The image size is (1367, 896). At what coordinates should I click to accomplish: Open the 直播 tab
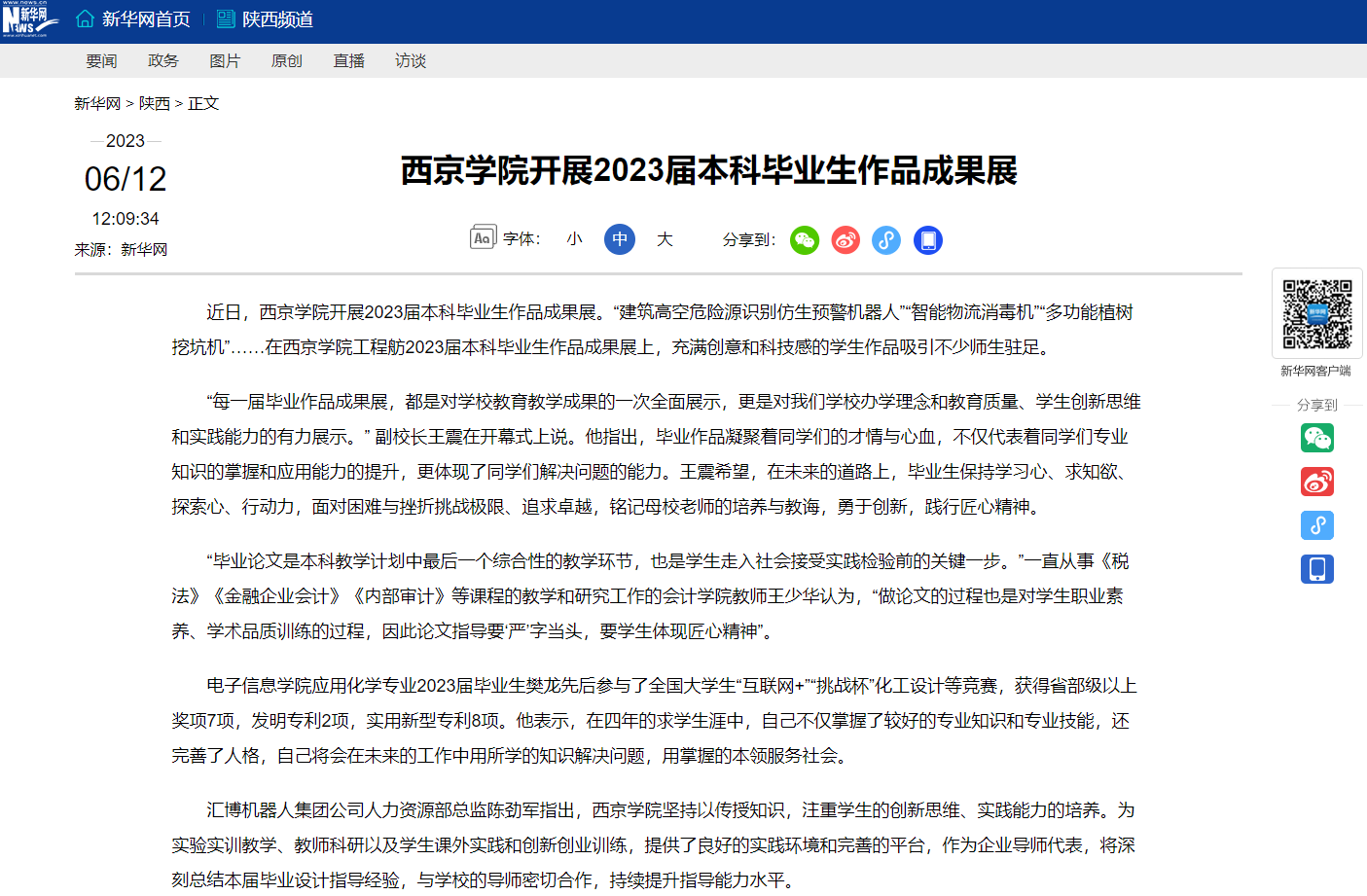(348, 60)
